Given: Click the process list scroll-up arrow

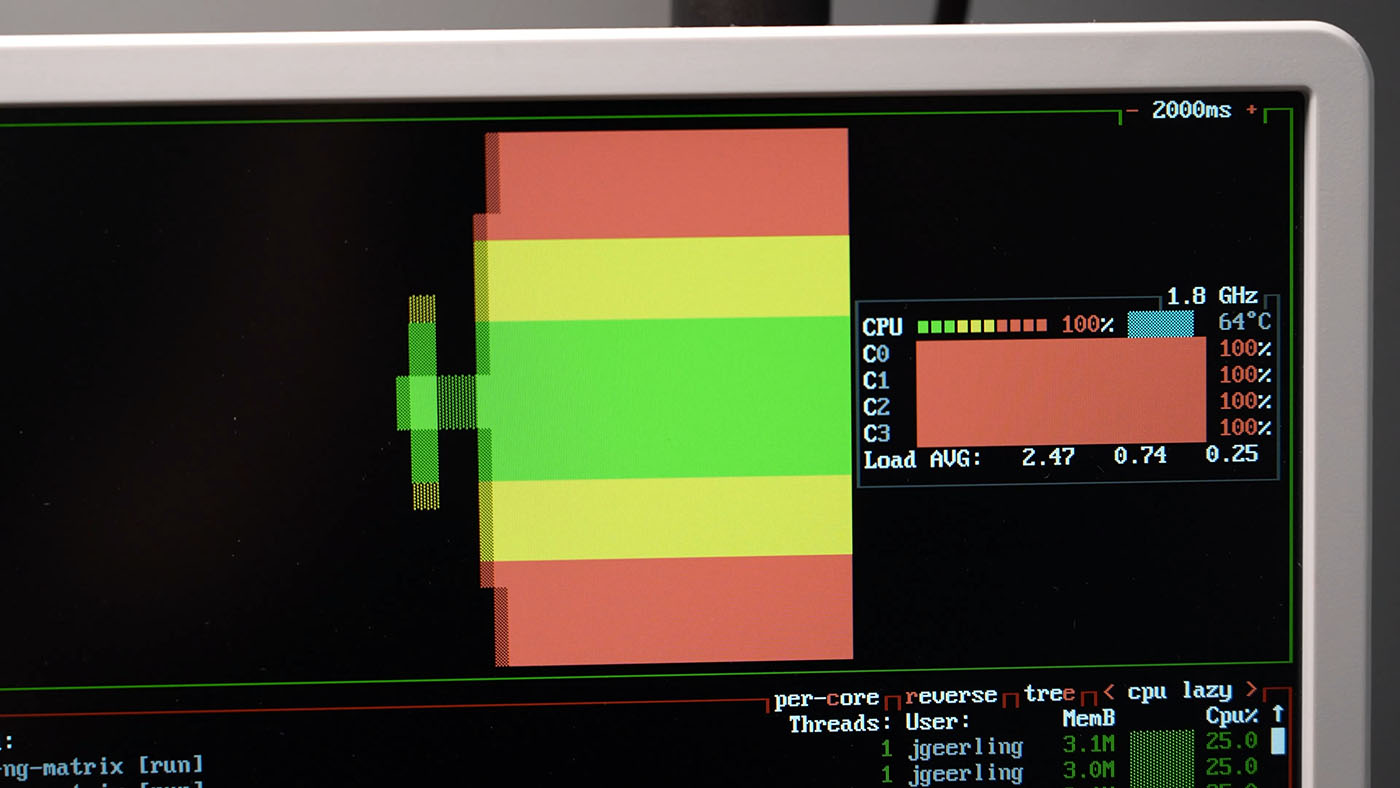Looking at the screenshot, I should click(1277, 714).
